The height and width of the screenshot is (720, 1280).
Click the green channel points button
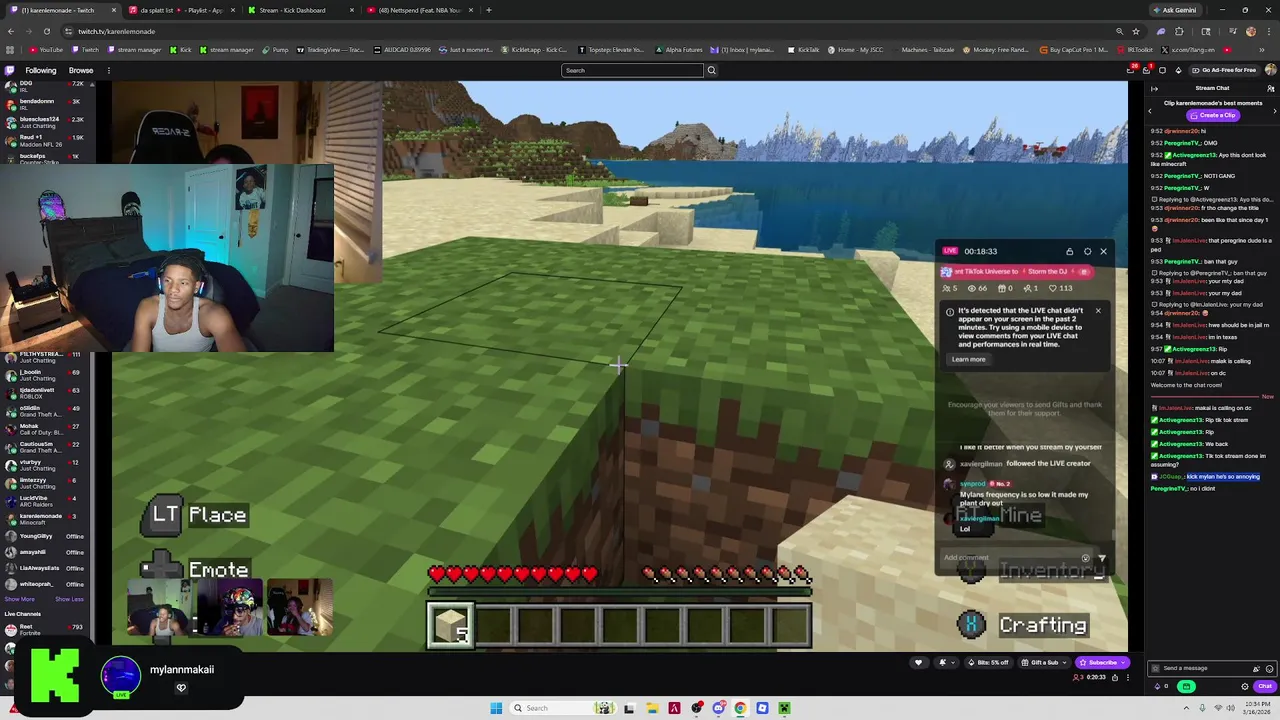pos(1186,686)
